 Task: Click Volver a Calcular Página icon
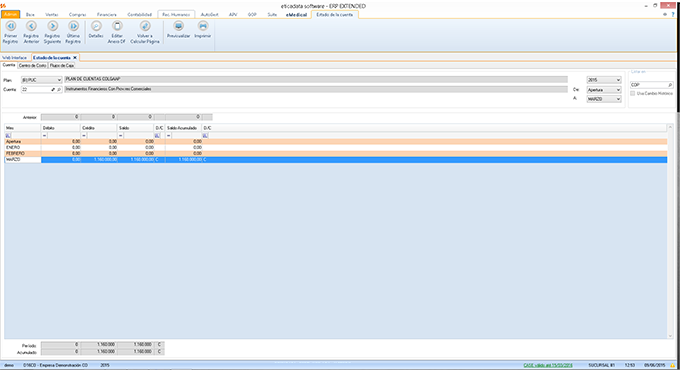145,26
